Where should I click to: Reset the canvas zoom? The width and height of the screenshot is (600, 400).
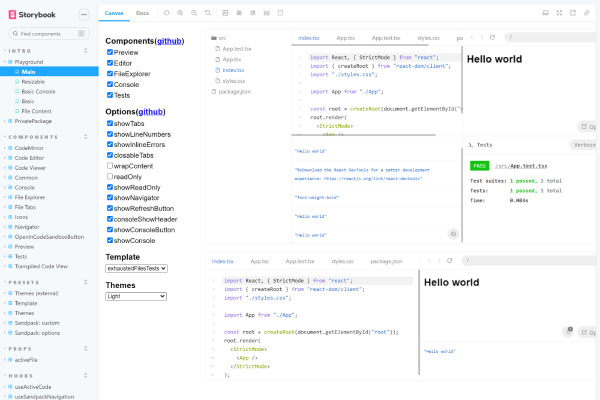[x=208, y=13]
